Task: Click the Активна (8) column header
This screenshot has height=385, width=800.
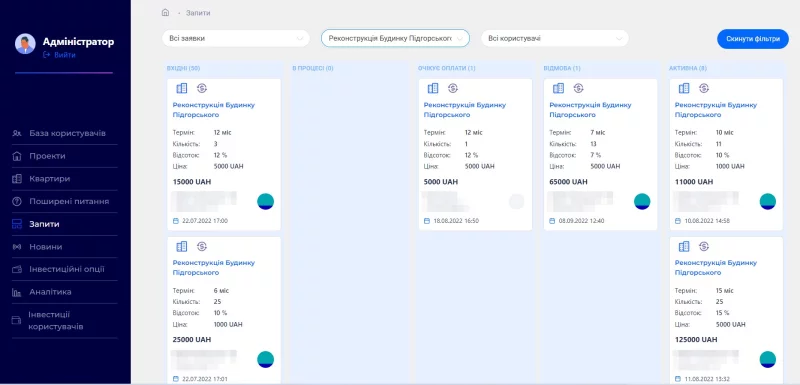Action: pos(688,68)
